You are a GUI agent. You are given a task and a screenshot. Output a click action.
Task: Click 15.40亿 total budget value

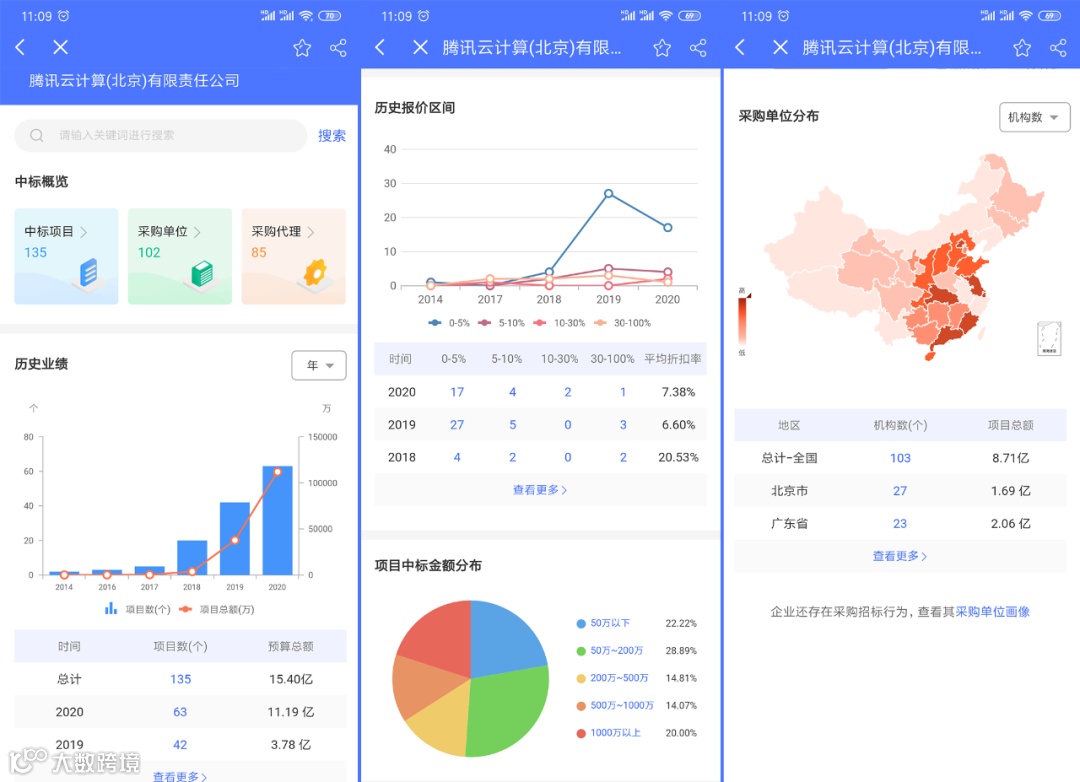click(x=291, y=679)
